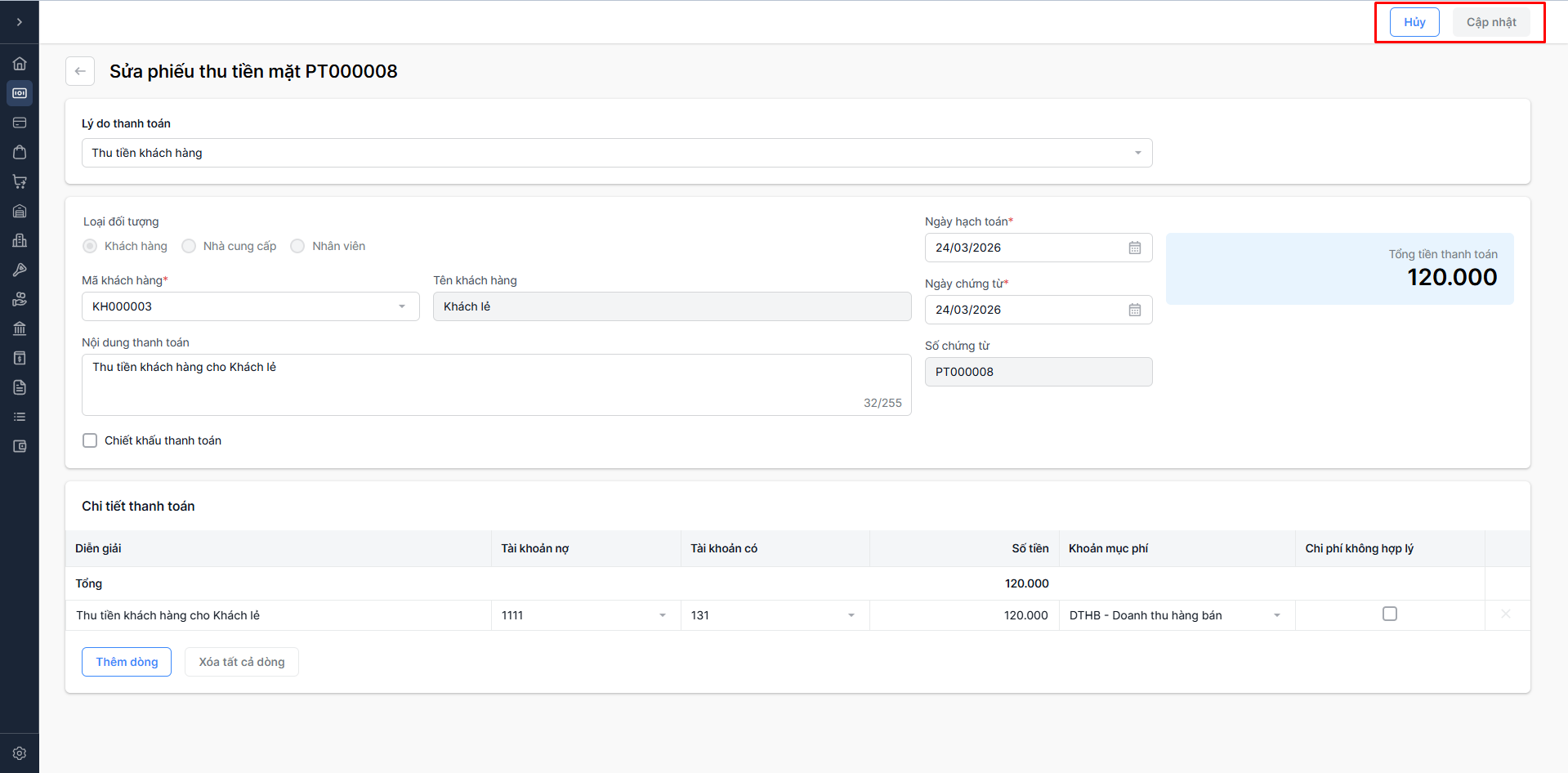
Task: Open the bank building sidebar icon
Action: [x=20, y=328]
